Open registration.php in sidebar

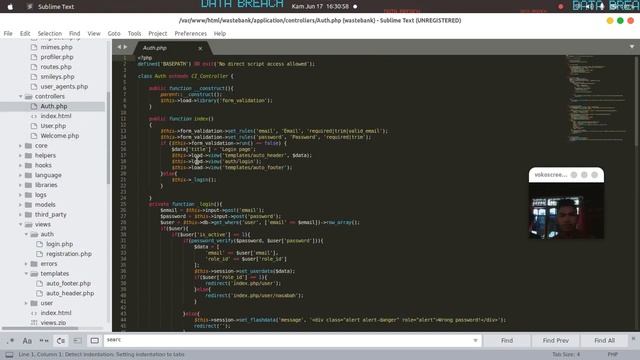click(69, 254)
